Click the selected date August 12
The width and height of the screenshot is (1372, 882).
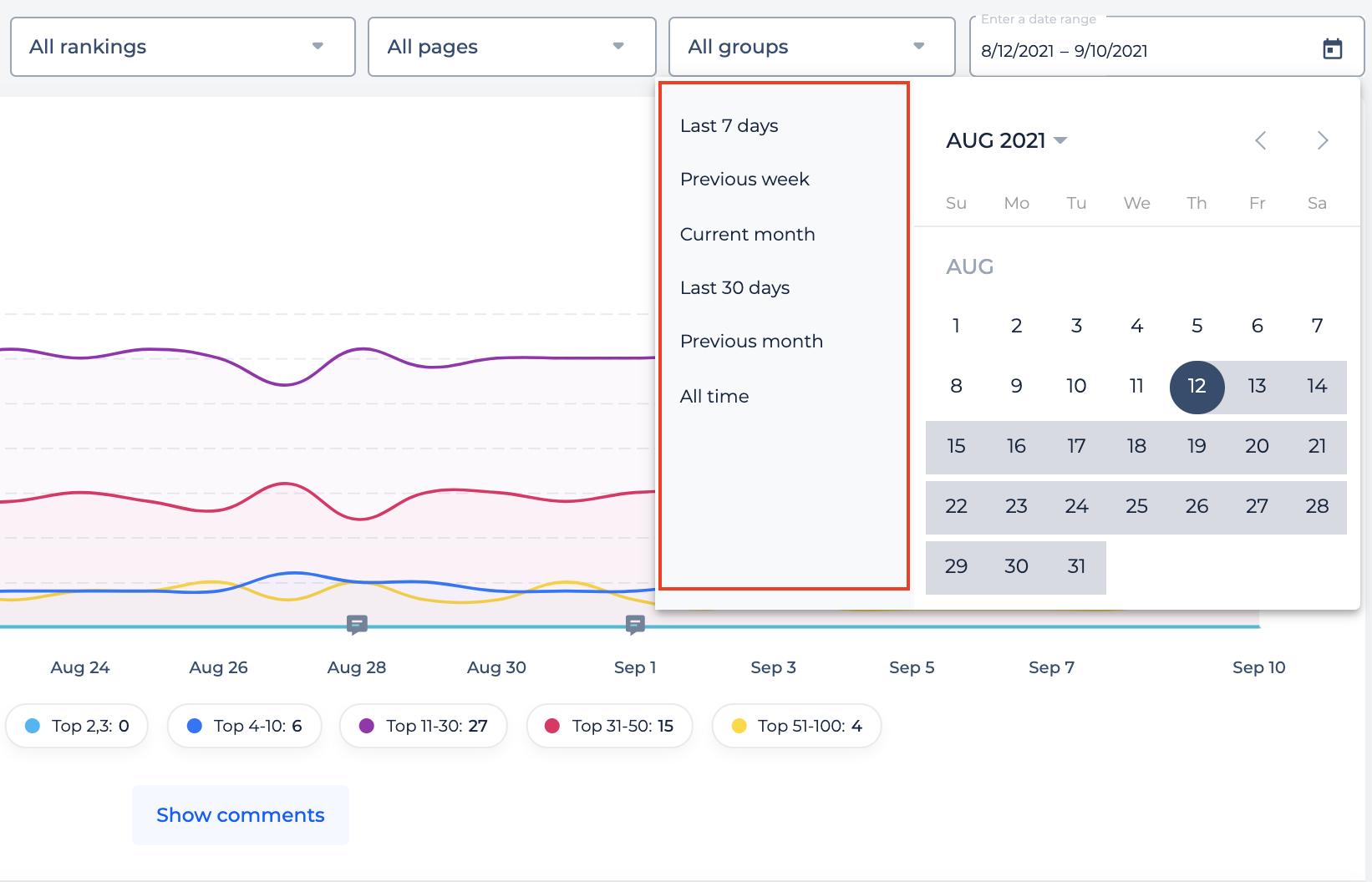pyautogui.click(x=1197, y=387)
